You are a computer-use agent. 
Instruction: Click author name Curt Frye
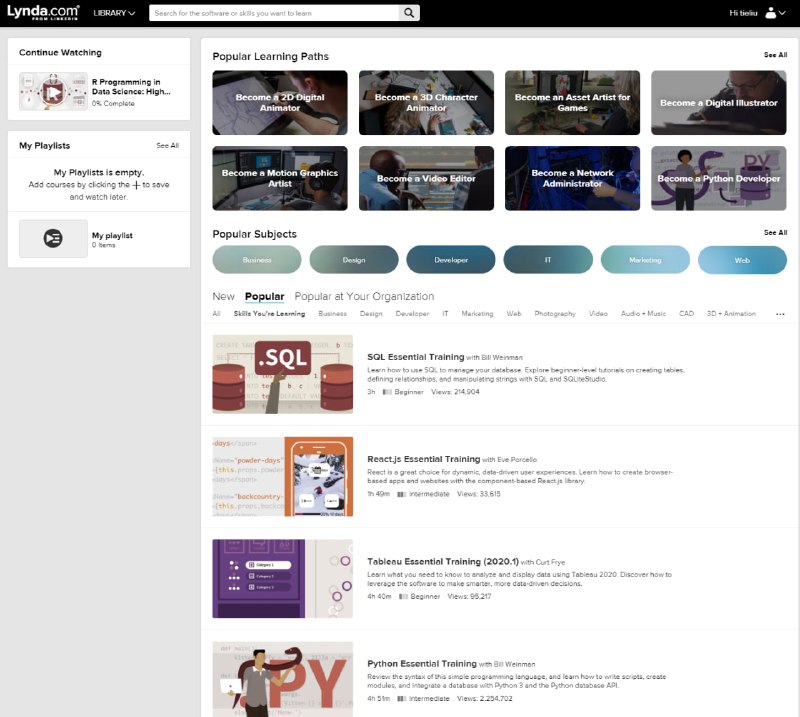coord(550,562)
